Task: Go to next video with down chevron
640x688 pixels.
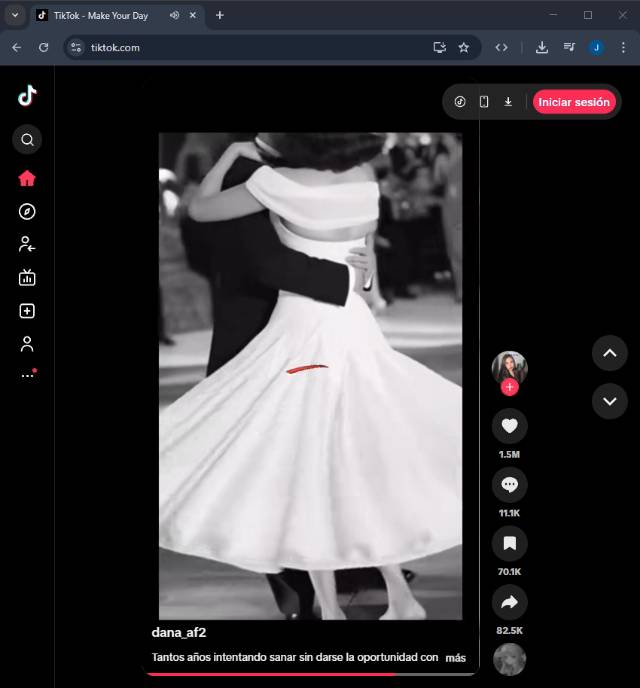Action: pyautogui.click(x=609, y=401)
